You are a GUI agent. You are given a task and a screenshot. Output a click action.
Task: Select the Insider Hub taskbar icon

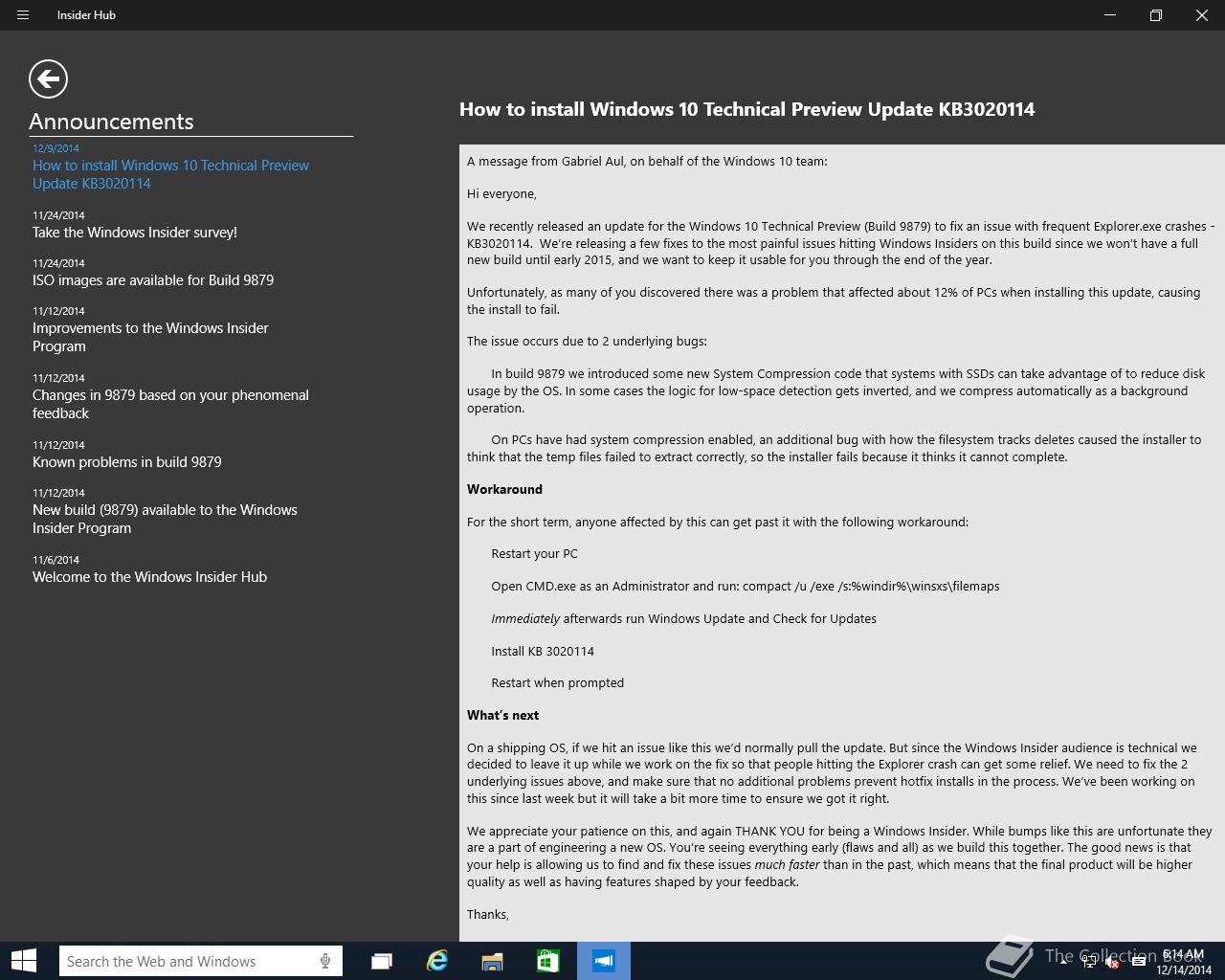tap(603, 961)
